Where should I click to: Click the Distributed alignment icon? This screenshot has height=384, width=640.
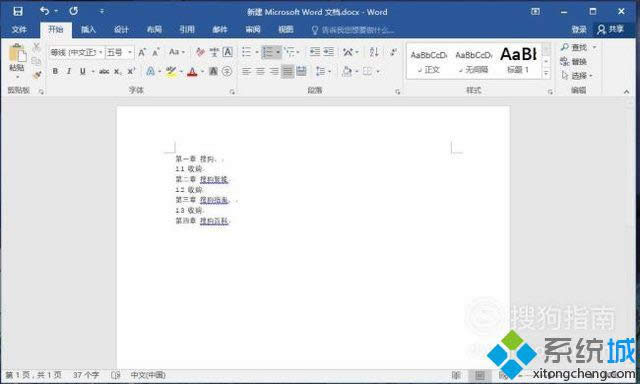pyautogui.click(x=302, y=71)
